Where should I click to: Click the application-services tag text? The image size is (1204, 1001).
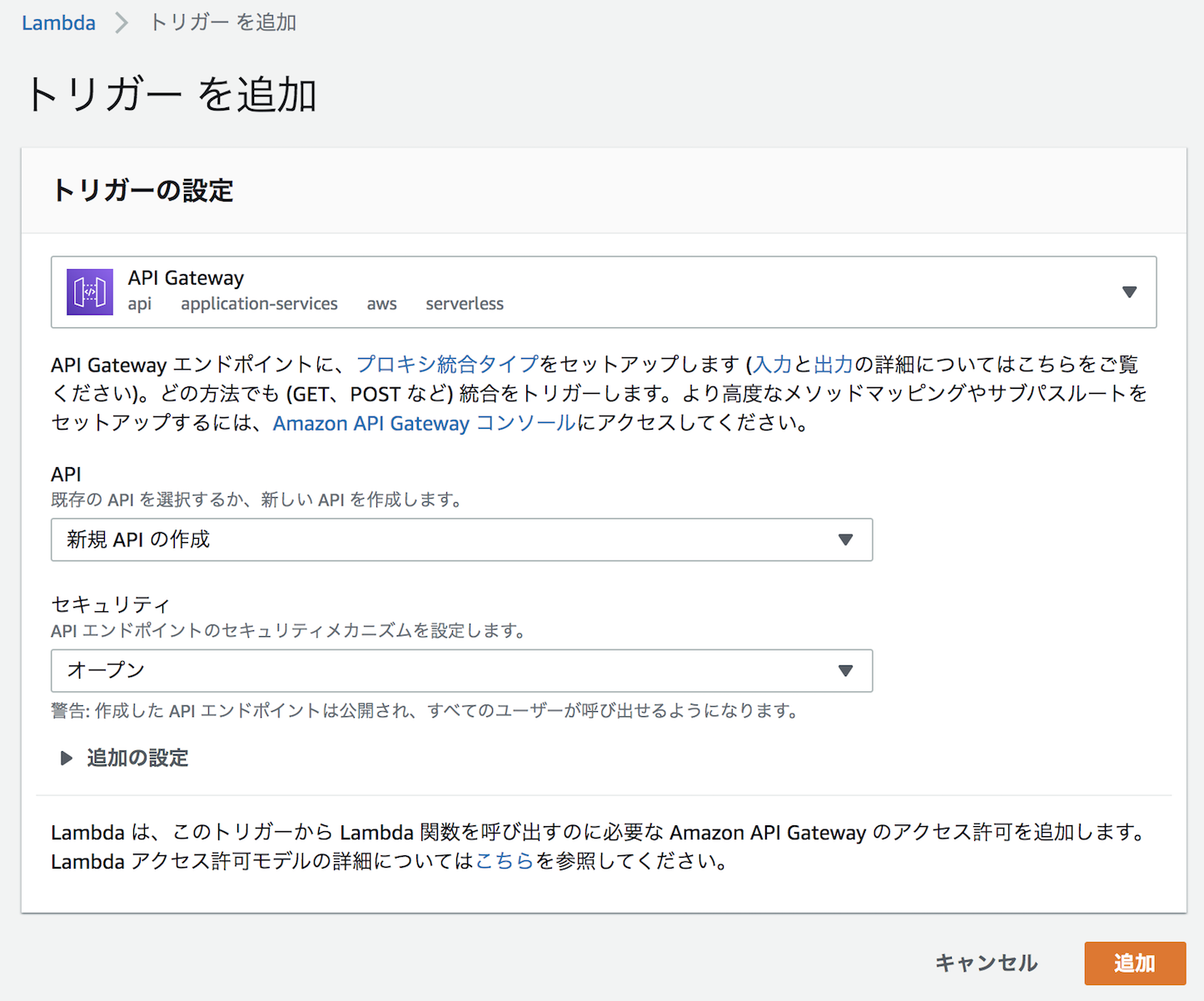pyautogui.click(x=259, y=304)
